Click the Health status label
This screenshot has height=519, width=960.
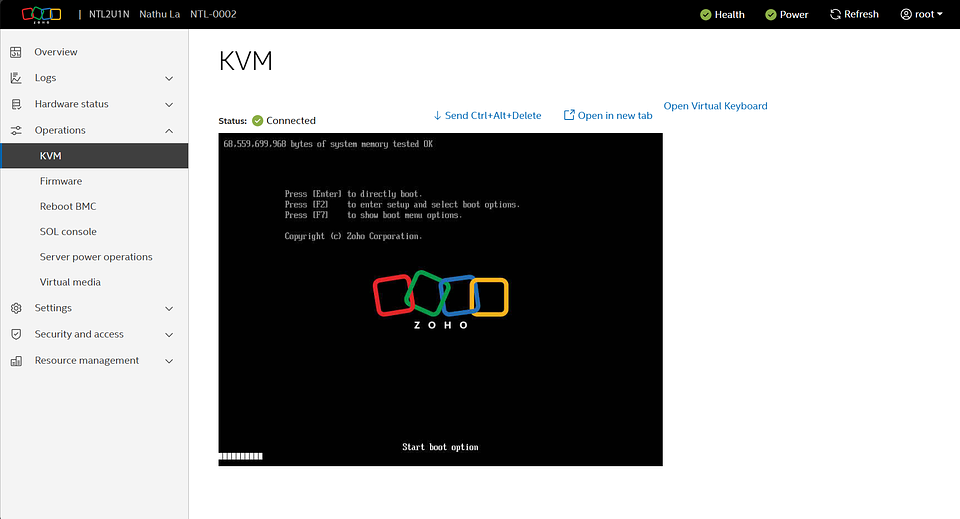[729, 15]
